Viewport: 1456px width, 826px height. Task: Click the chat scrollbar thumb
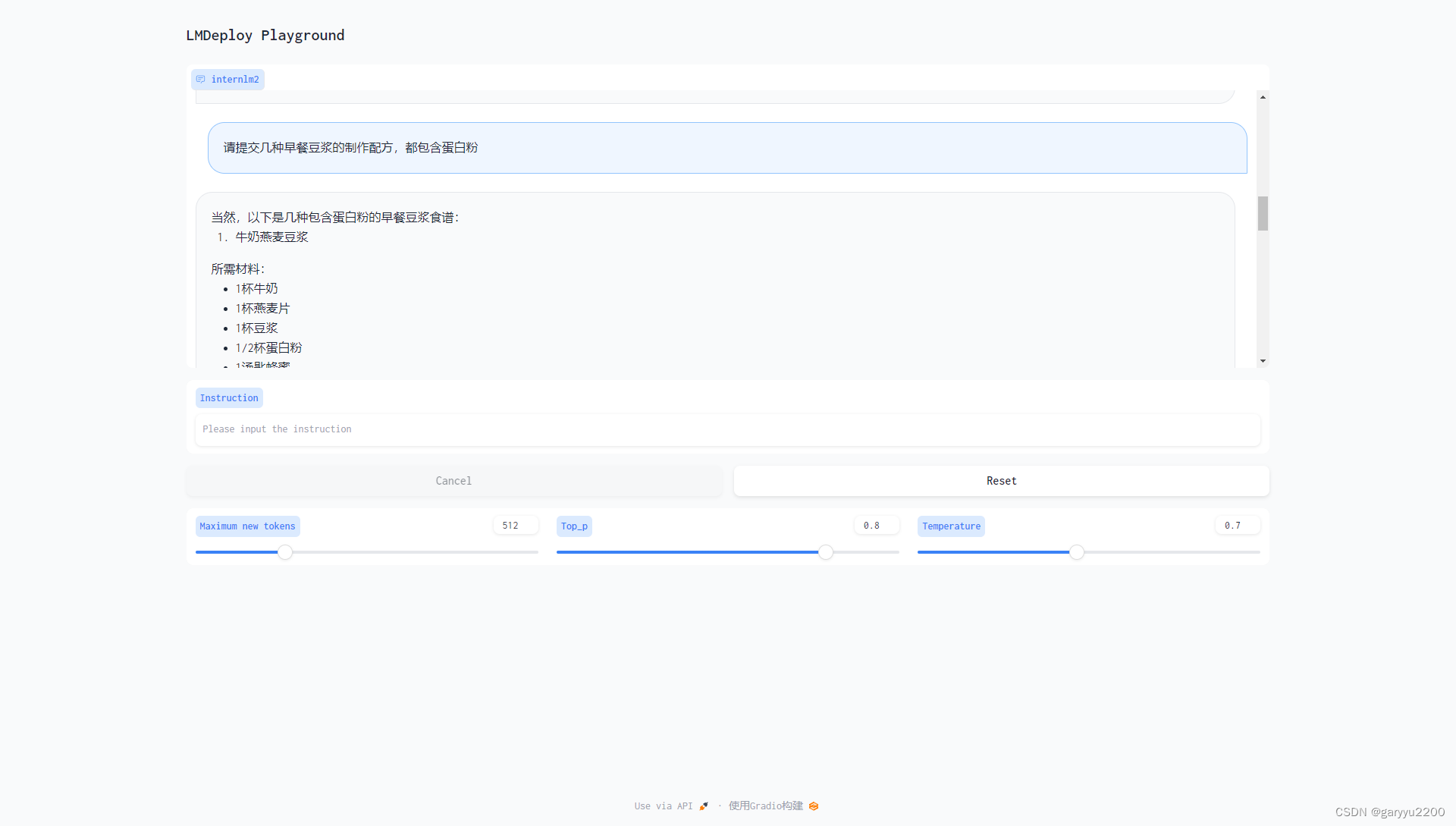[x=1263, y=214]
